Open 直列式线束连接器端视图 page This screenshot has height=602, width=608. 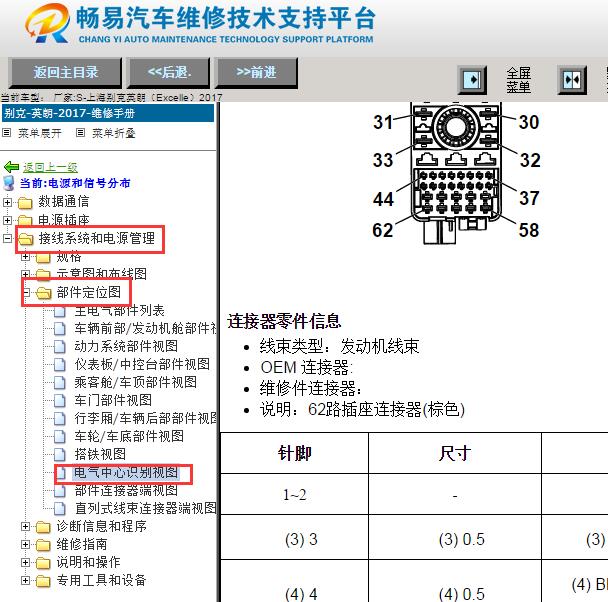pos(145,508)
